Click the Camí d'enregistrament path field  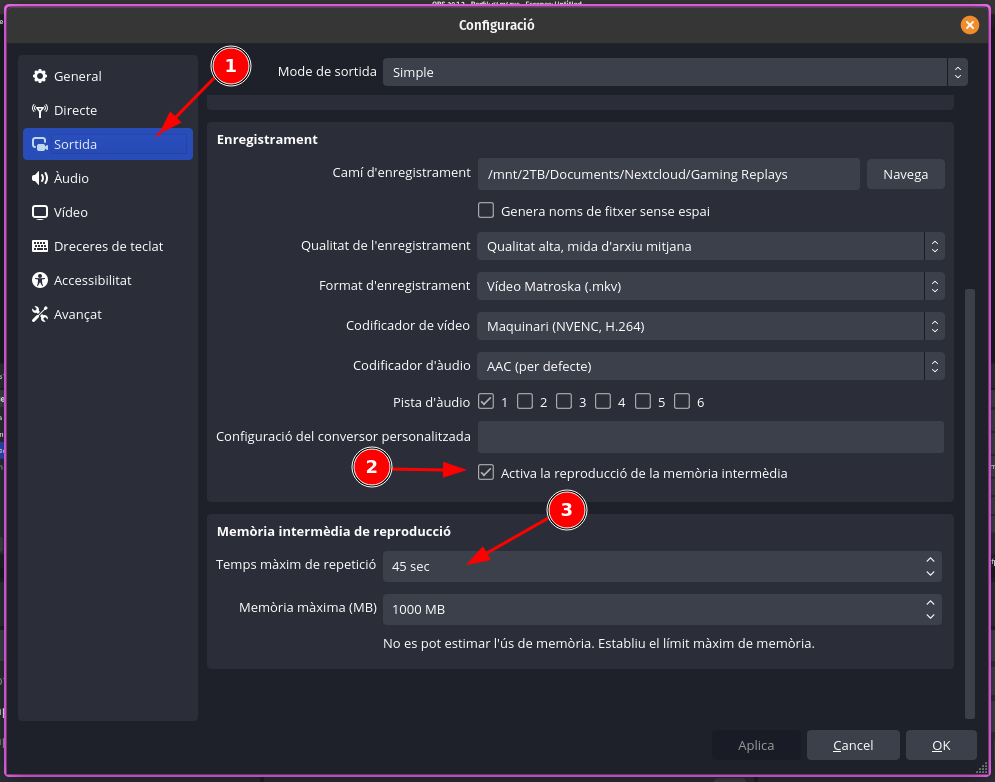pos(668,174)
